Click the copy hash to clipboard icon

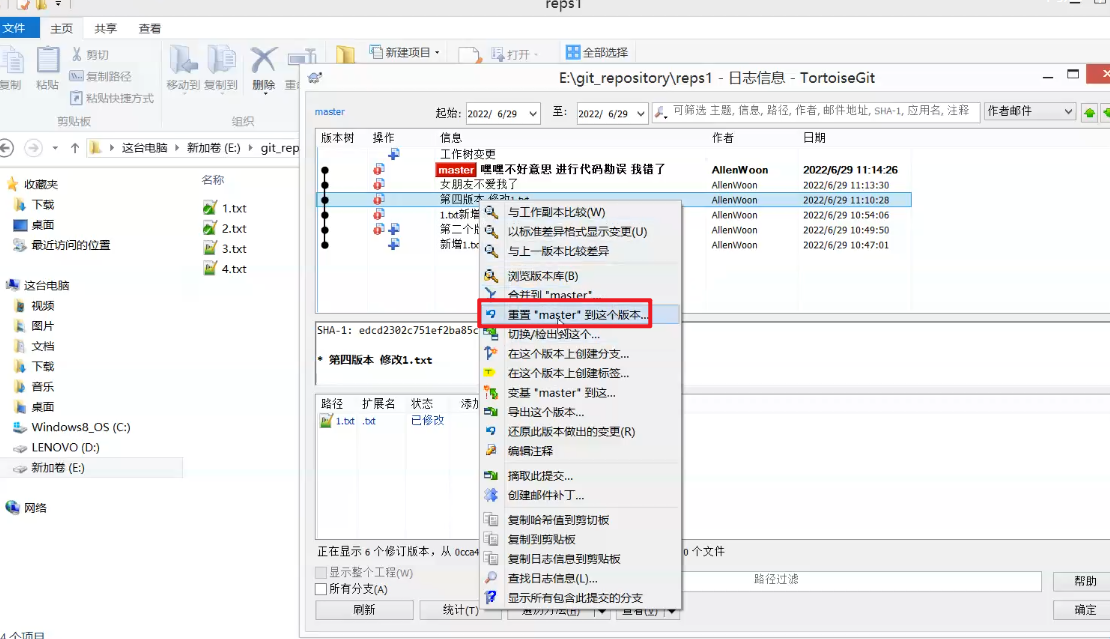(491, 519)
